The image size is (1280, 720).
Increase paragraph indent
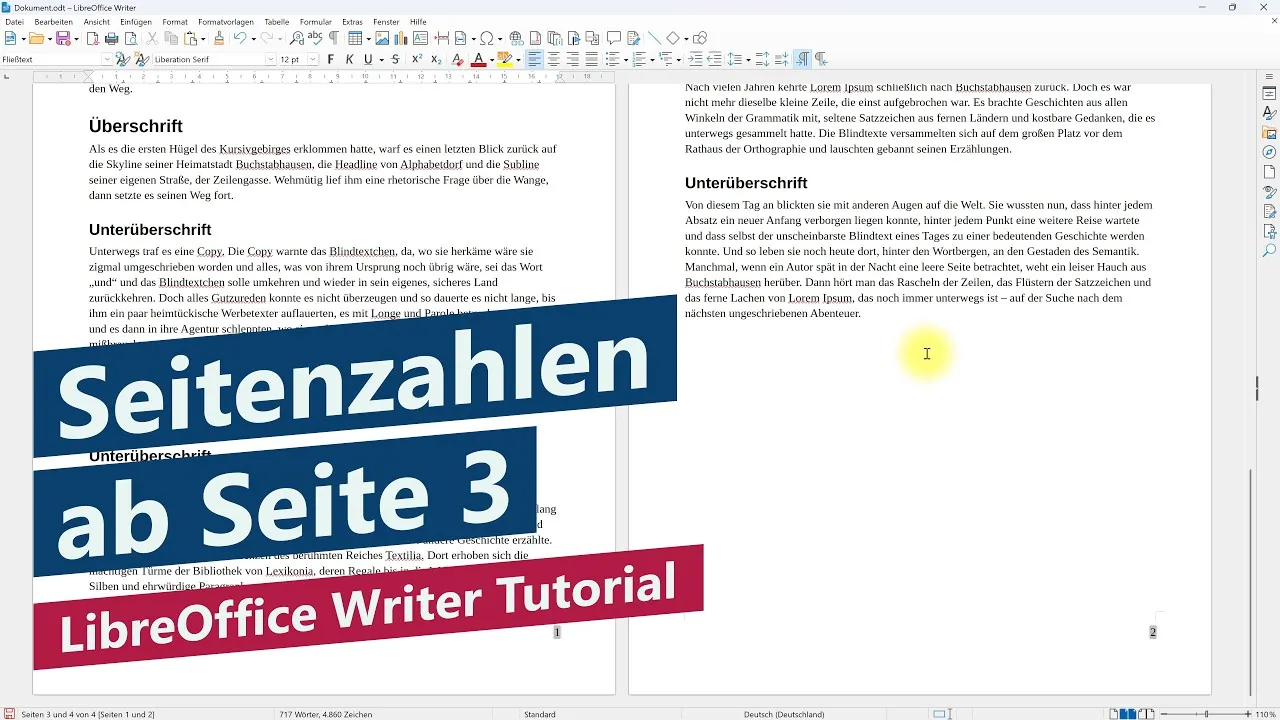(695, 59)
